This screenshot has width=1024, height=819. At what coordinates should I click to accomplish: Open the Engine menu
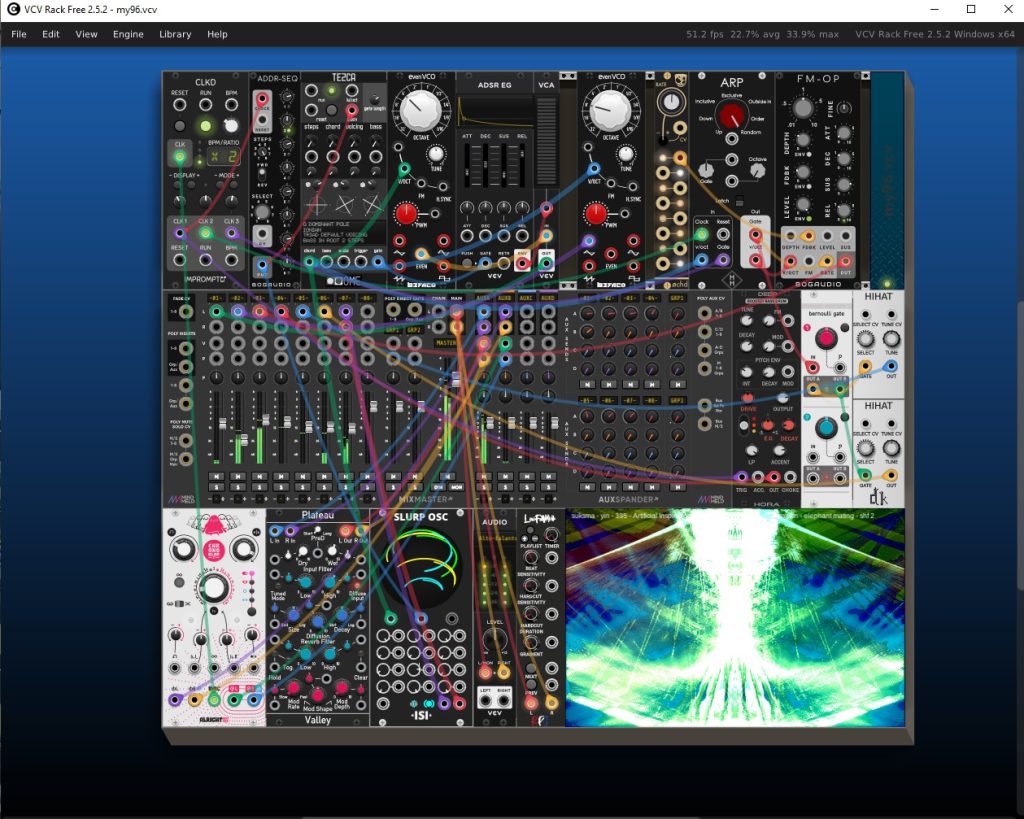point(128,34)
